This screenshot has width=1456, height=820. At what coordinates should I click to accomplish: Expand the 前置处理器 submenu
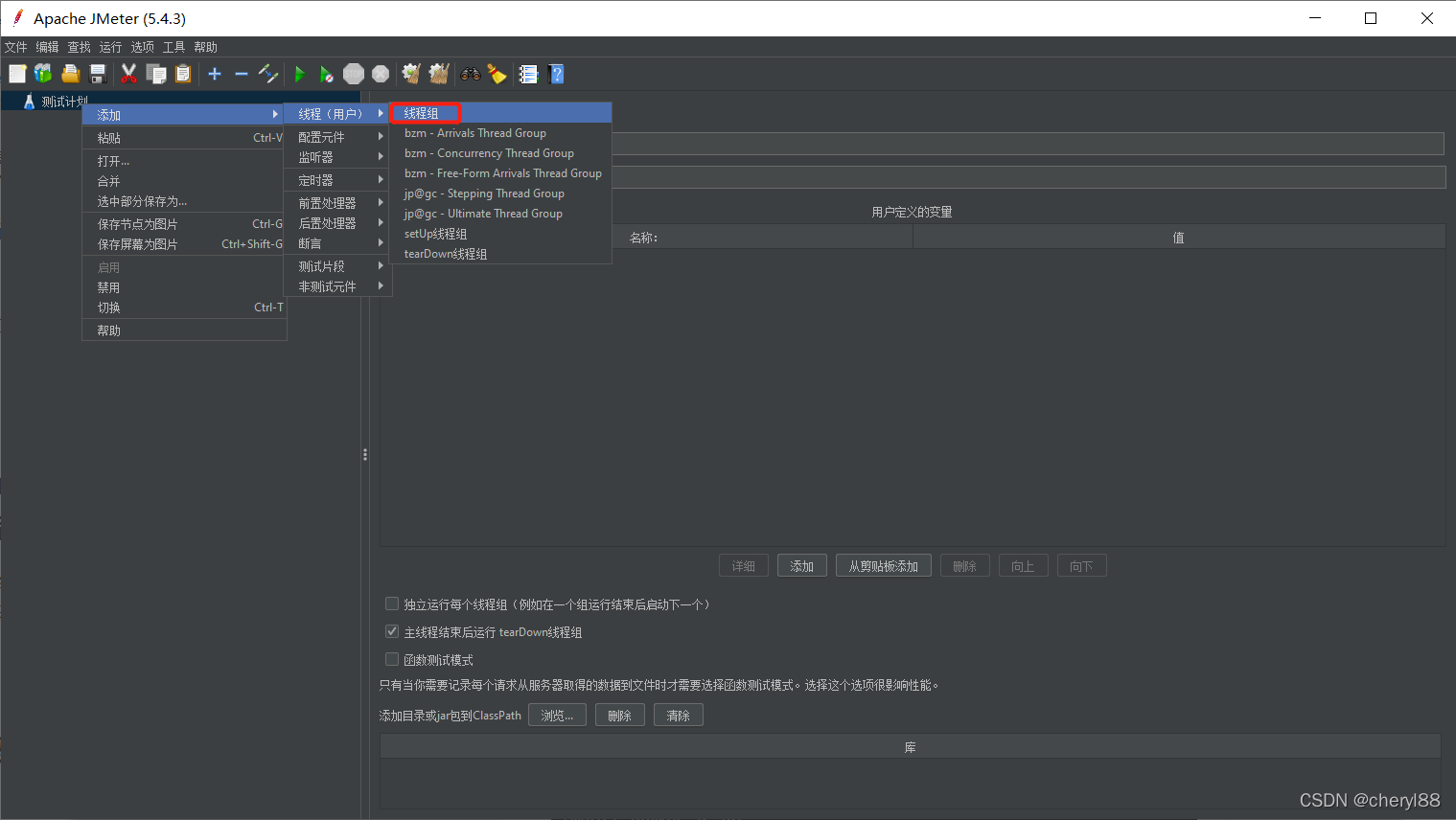(x=337, y=203)
